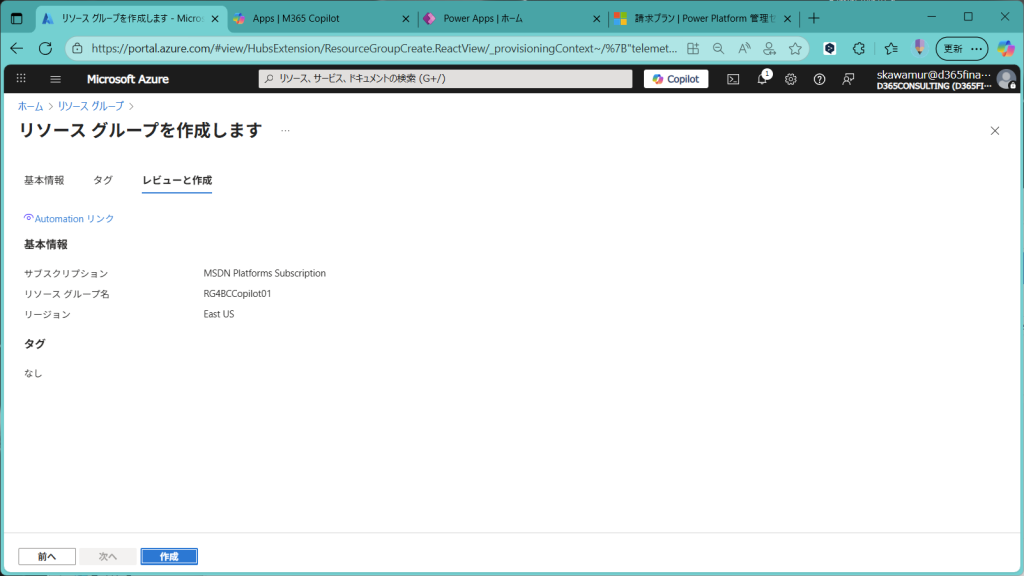Open the Automation リンク link
This screenshot has width=1024, height=576.
[74, 218]
